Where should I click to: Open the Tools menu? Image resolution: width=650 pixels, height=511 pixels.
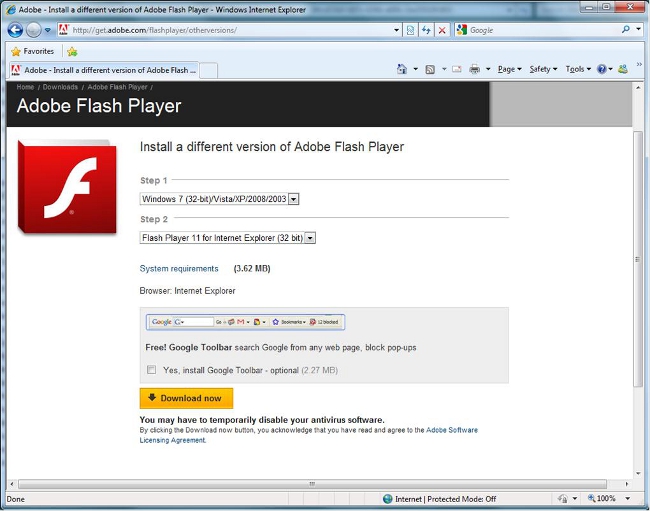pyautogui.click(x=578, y=69)
